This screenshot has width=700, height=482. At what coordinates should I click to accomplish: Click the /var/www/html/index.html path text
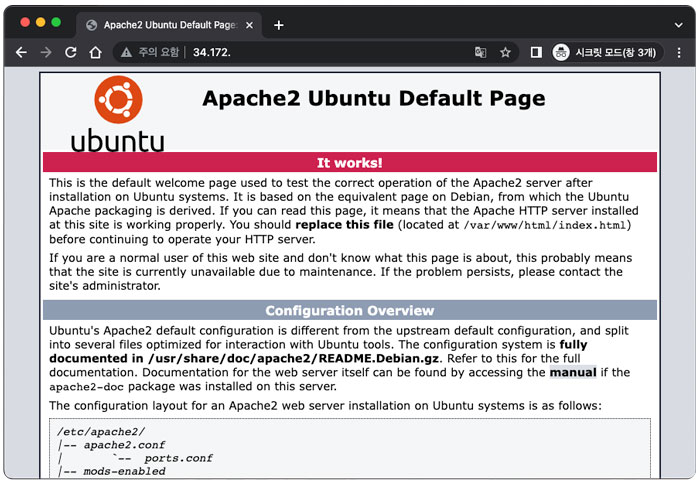click(x=545, y=225)
